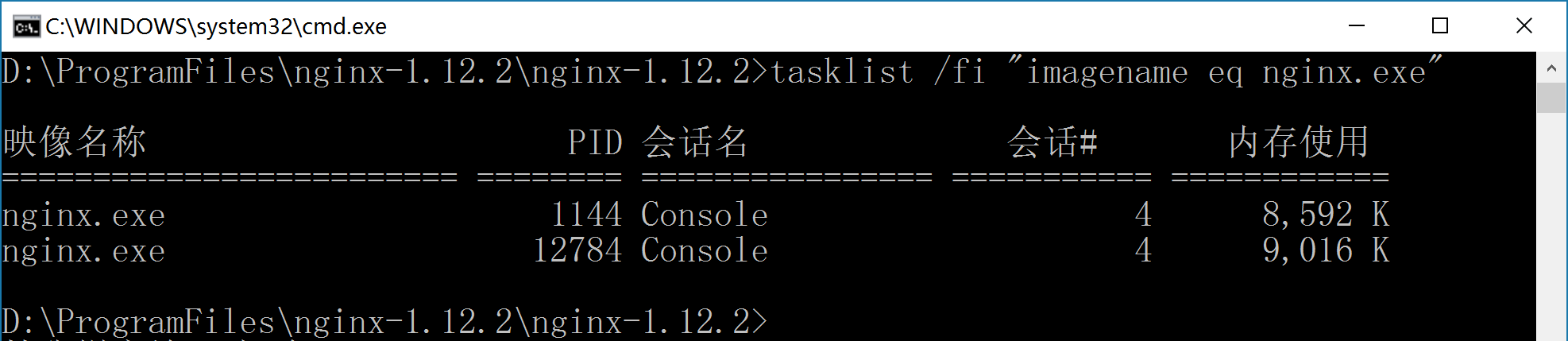Click the tasklist command text on first line
This screenshot has width=1568, height=341.
coord(1107,72)
